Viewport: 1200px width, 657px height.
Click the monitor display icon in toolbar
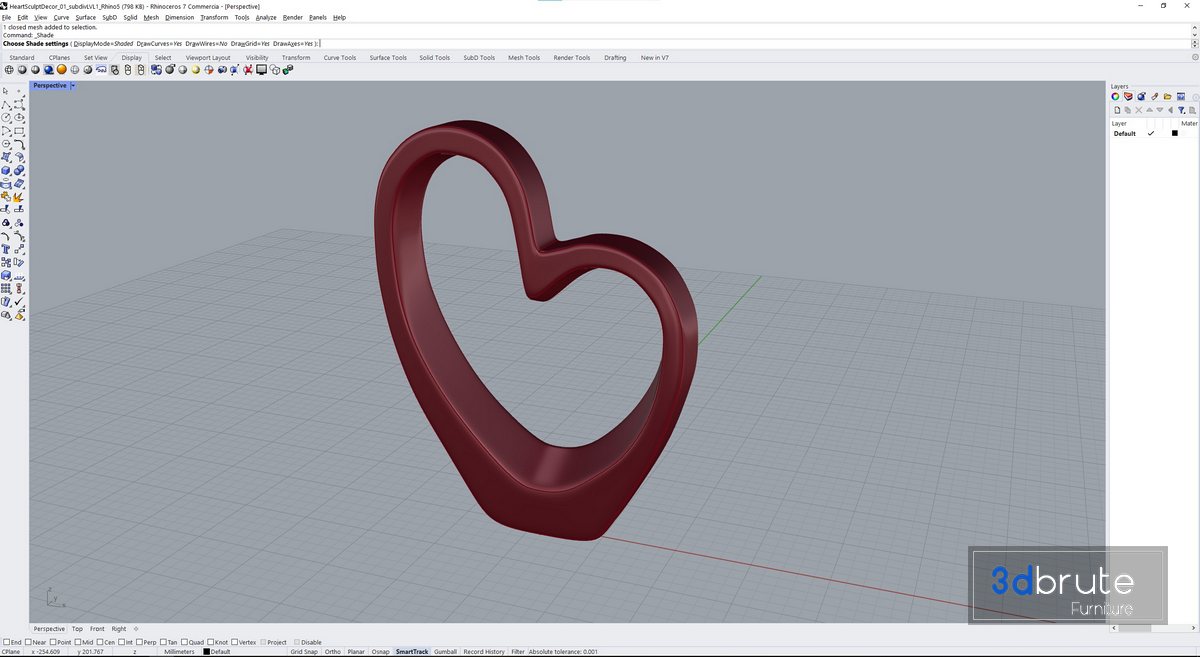click(261, 70)
